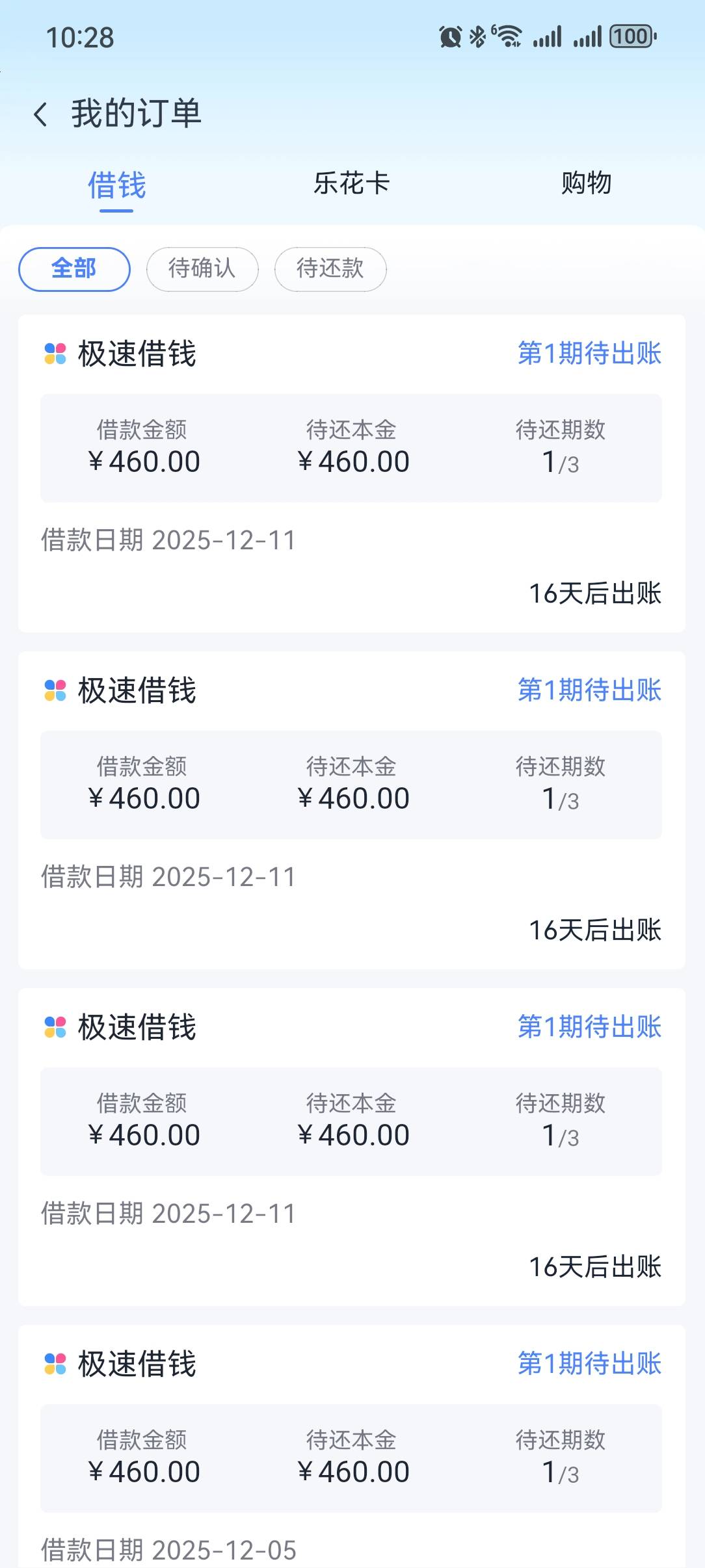This screenshot has height=1568, width=705.
Task: Tap first order's 第1期待出账 status link
Action: click(x=589, y=354)
